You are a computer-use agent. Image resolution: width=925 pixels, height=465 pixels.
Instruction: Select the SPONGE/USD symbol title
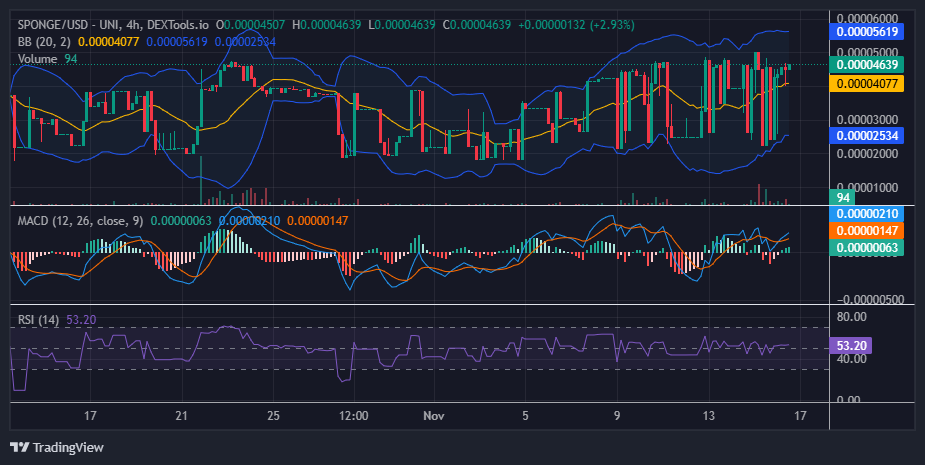[52, 25]
